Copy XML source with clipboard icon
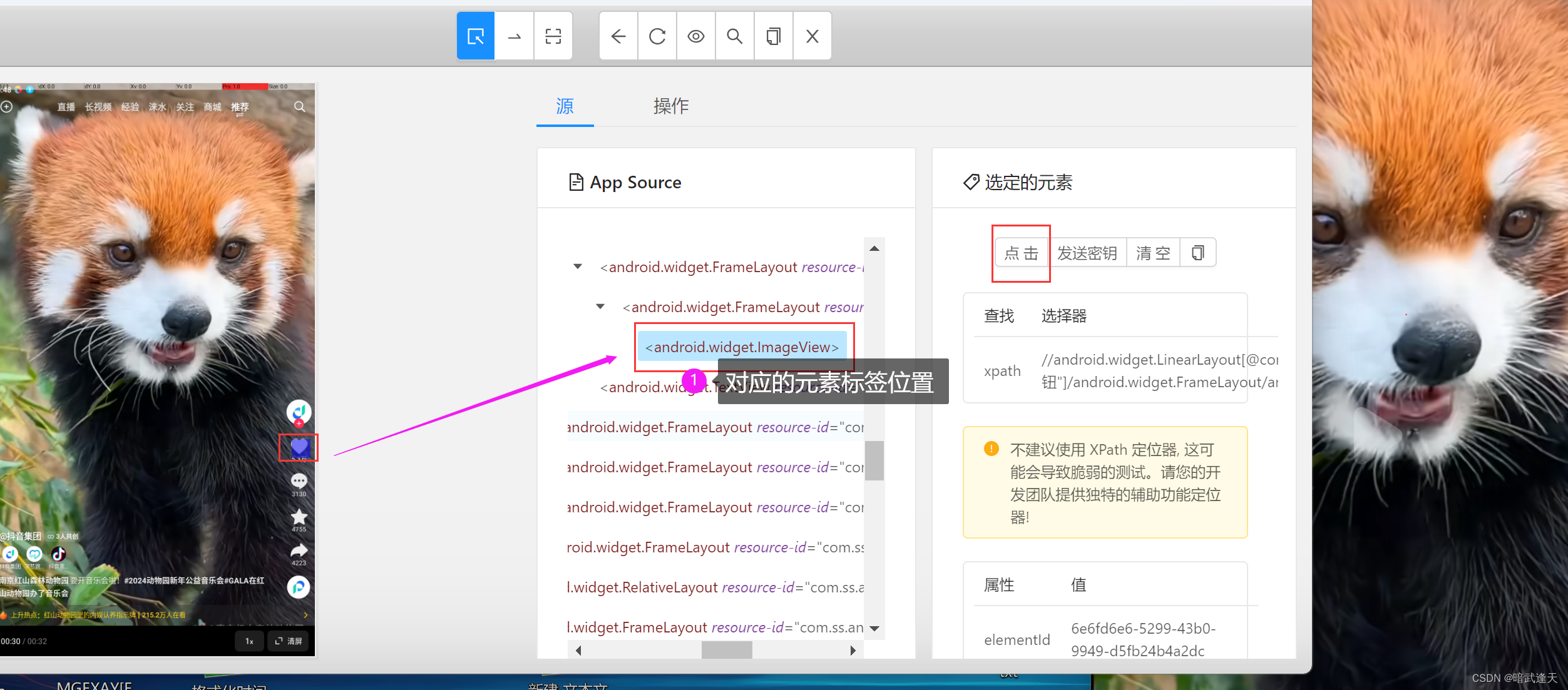This screenshot has height=690, width=1568. click(774, 36)
